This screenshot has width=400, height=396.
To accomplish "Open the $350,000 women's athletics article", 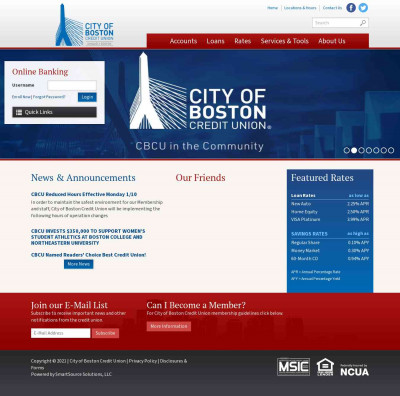I will click(x=88, y=237).
